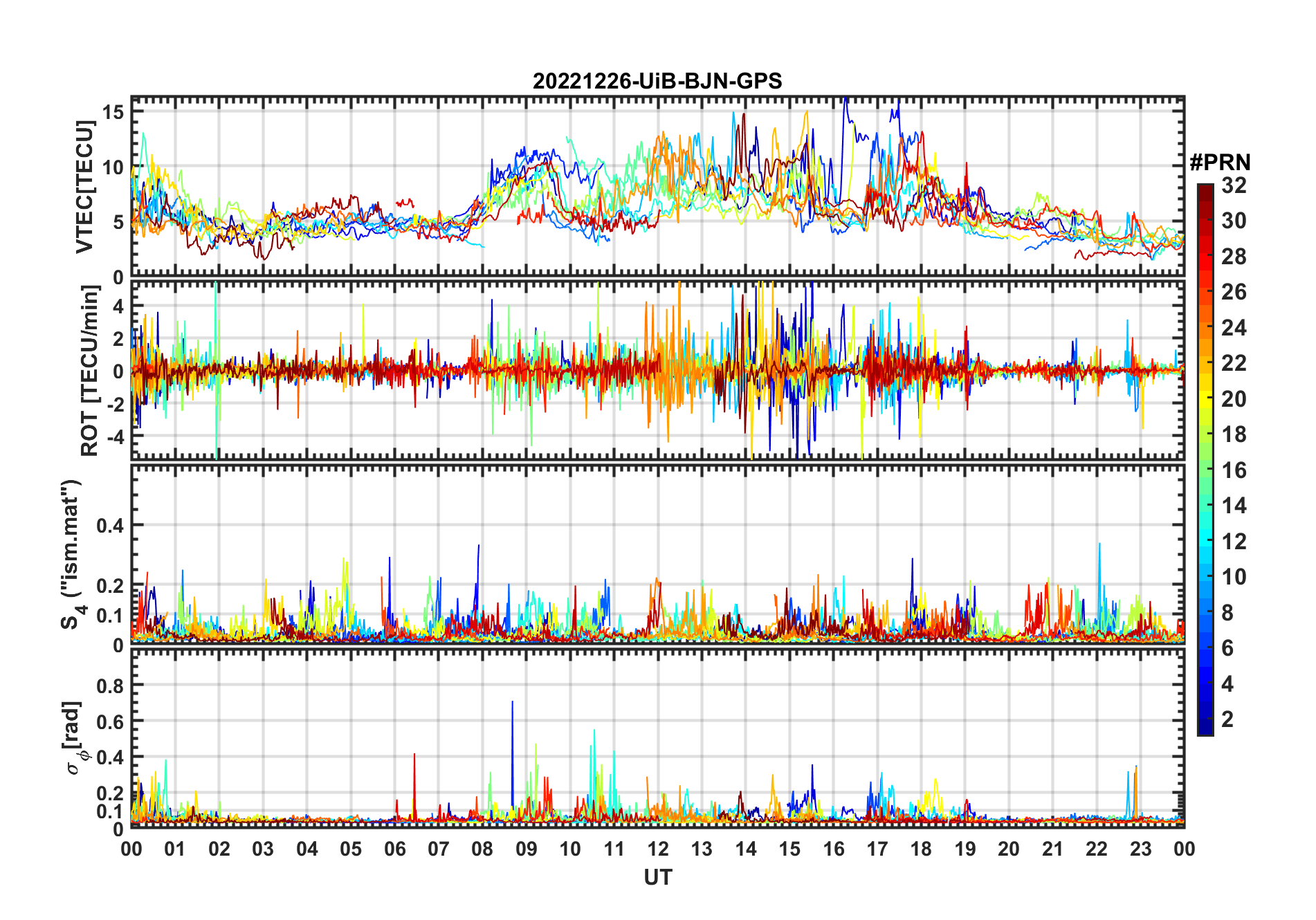Click inside the S4 scintillation panel
Viewport: 1316px width, 920px height.
click(x=657, y=554)
